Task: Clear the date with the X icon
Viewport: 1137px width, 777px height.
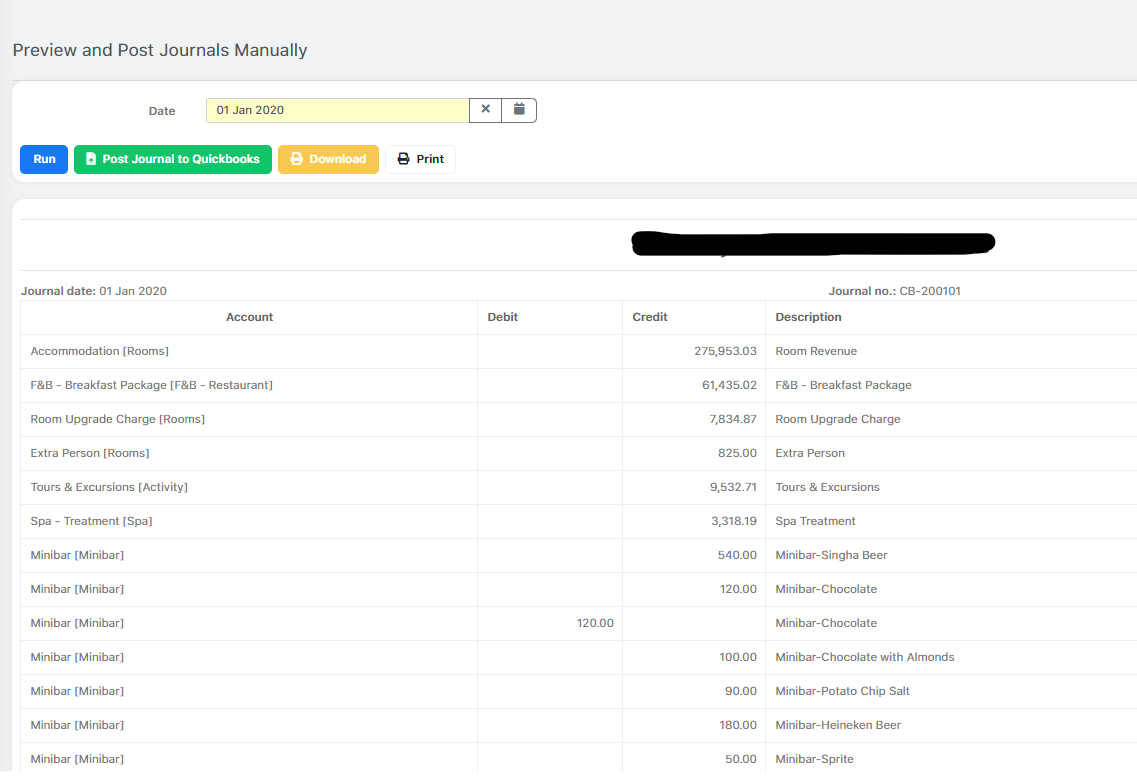Action: (x=485, y=110)
